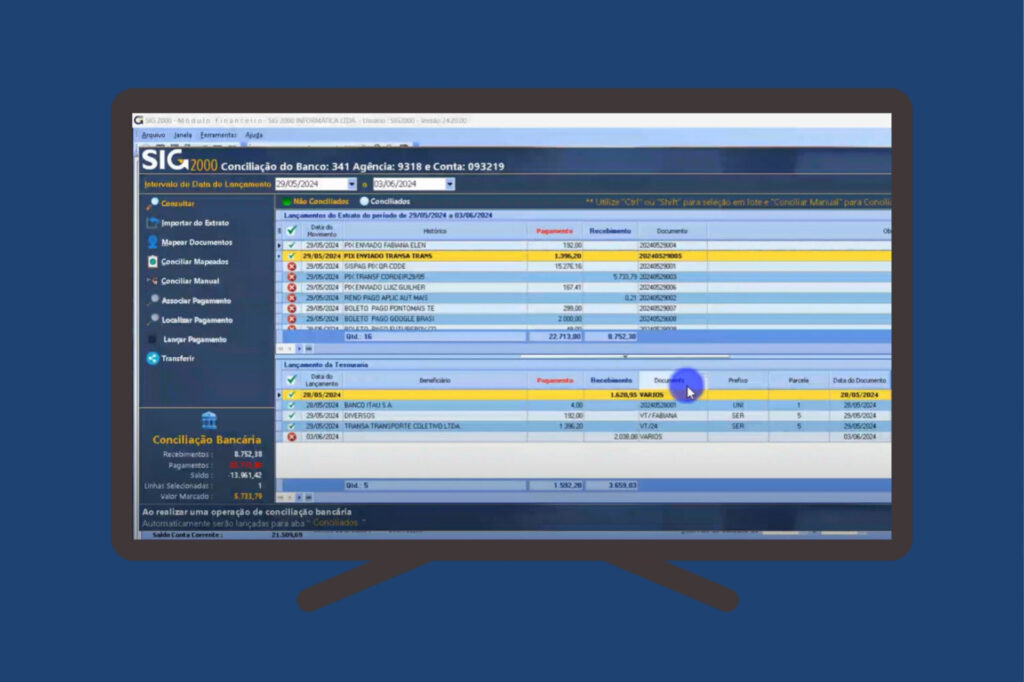Select the Conciliados option
Viewport: 1024px width, 682px height.
click(x=385, y=201)
